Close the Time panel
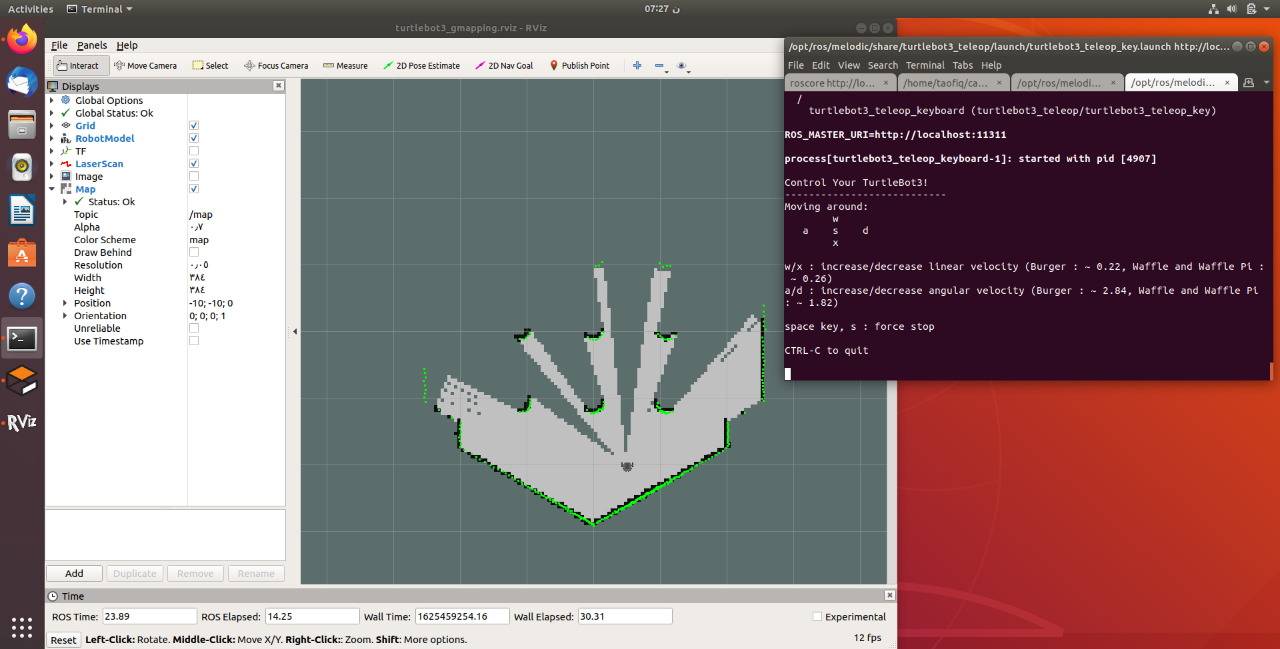Image resolution: width=1280 pixels, height=649 pixels. 889,595
